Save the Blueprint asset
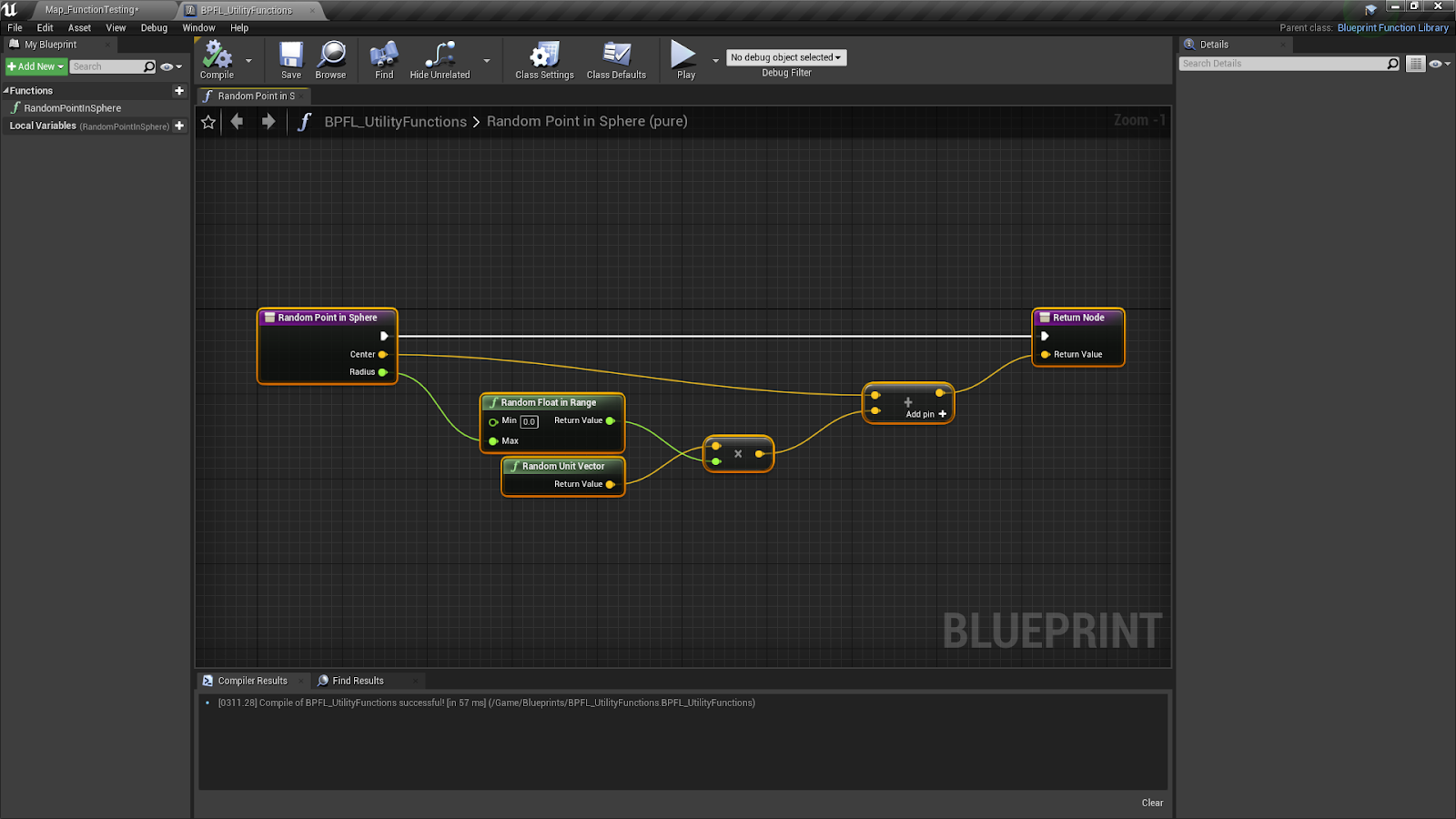 pyautogui.click(x=290, y=58)
